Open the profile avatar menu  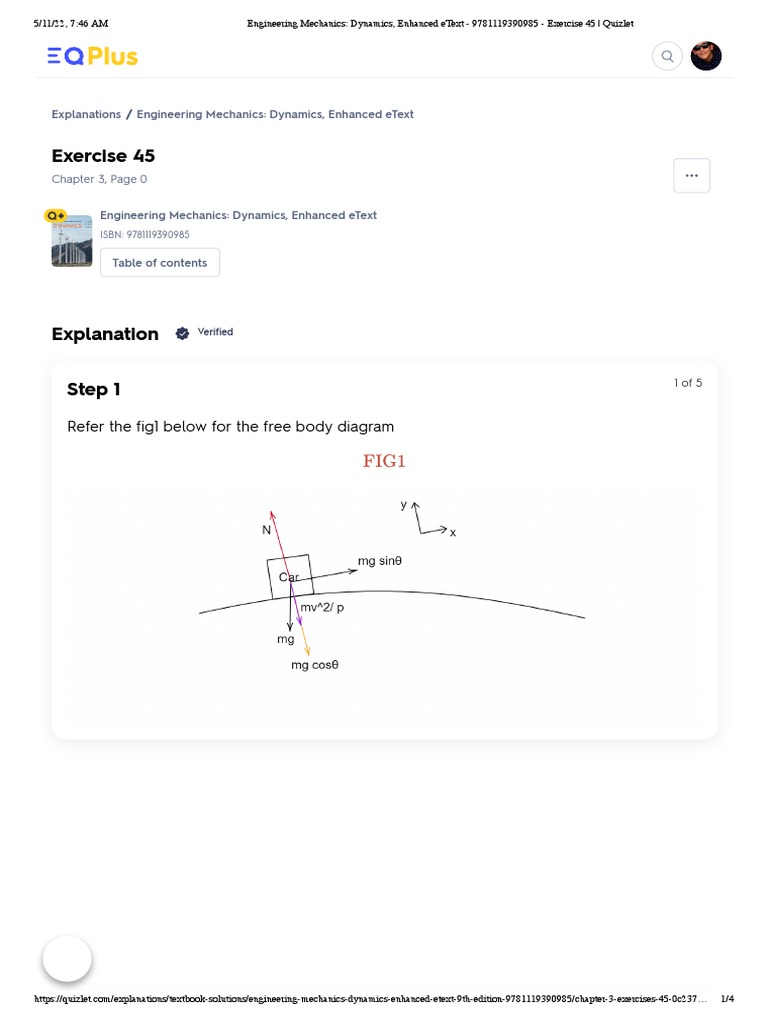click(x=706, y=56)
